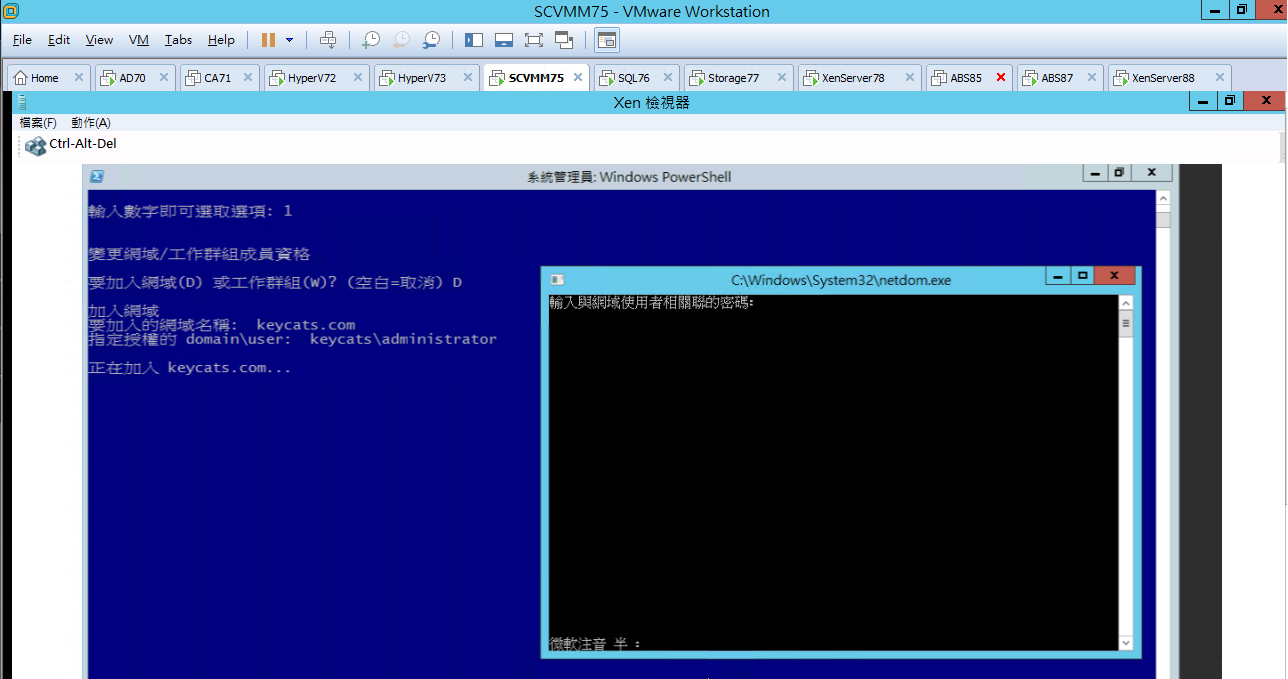Open the Help menu
The image size is (1288, 679).
pos(221,40)
